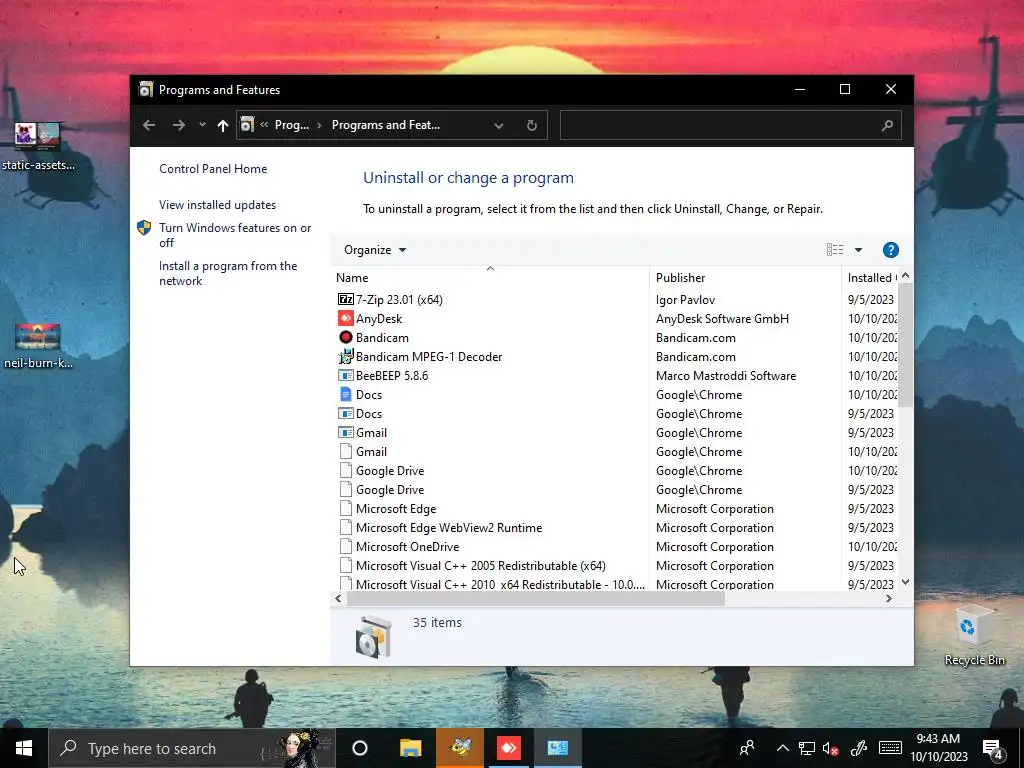
Task: Sort by the Installed On column header
Action: point(871,277)
